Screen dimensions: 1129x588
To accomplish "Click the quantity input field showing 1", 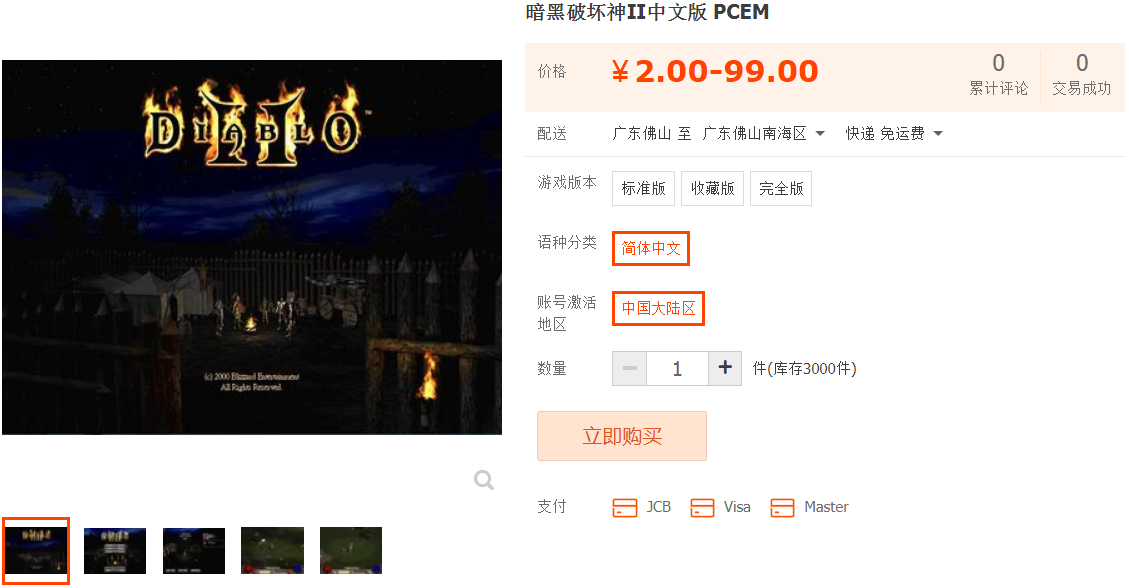I will click(x=677, y=368).
